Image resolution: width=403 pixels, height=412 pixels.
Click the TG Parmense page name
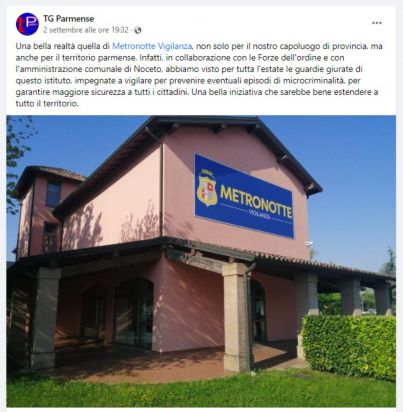pyautogui.click(x=68, y=19)
